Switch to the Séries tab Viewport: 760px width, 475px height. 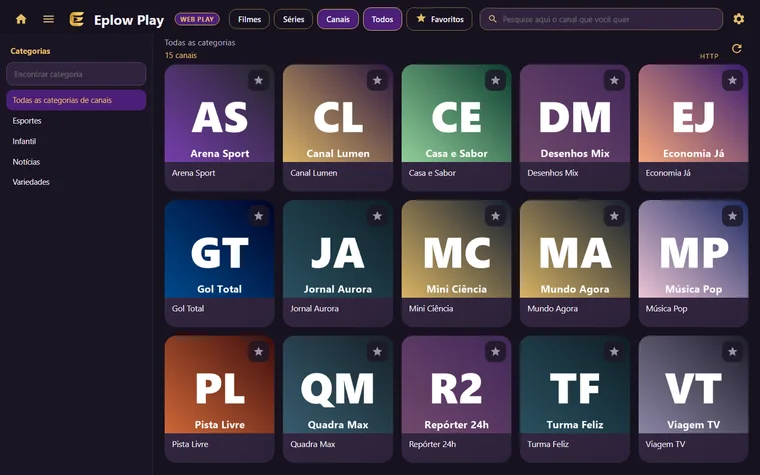294,19
